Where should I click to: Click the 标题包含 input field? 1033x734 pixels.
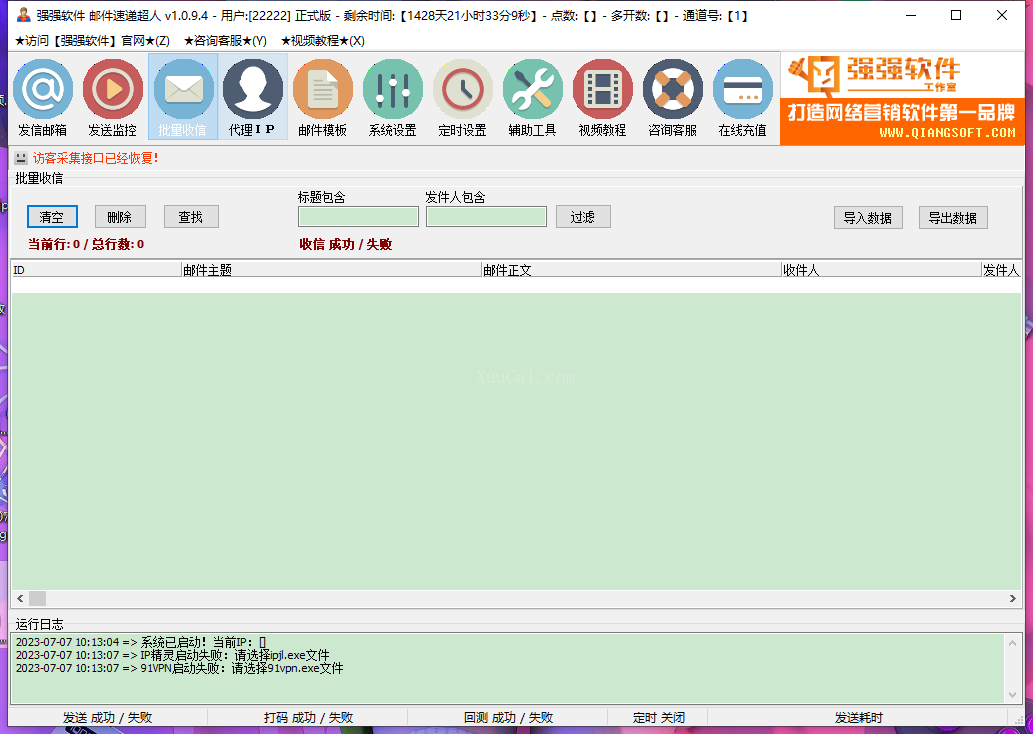pyautogui.click(x=358, y=217)
